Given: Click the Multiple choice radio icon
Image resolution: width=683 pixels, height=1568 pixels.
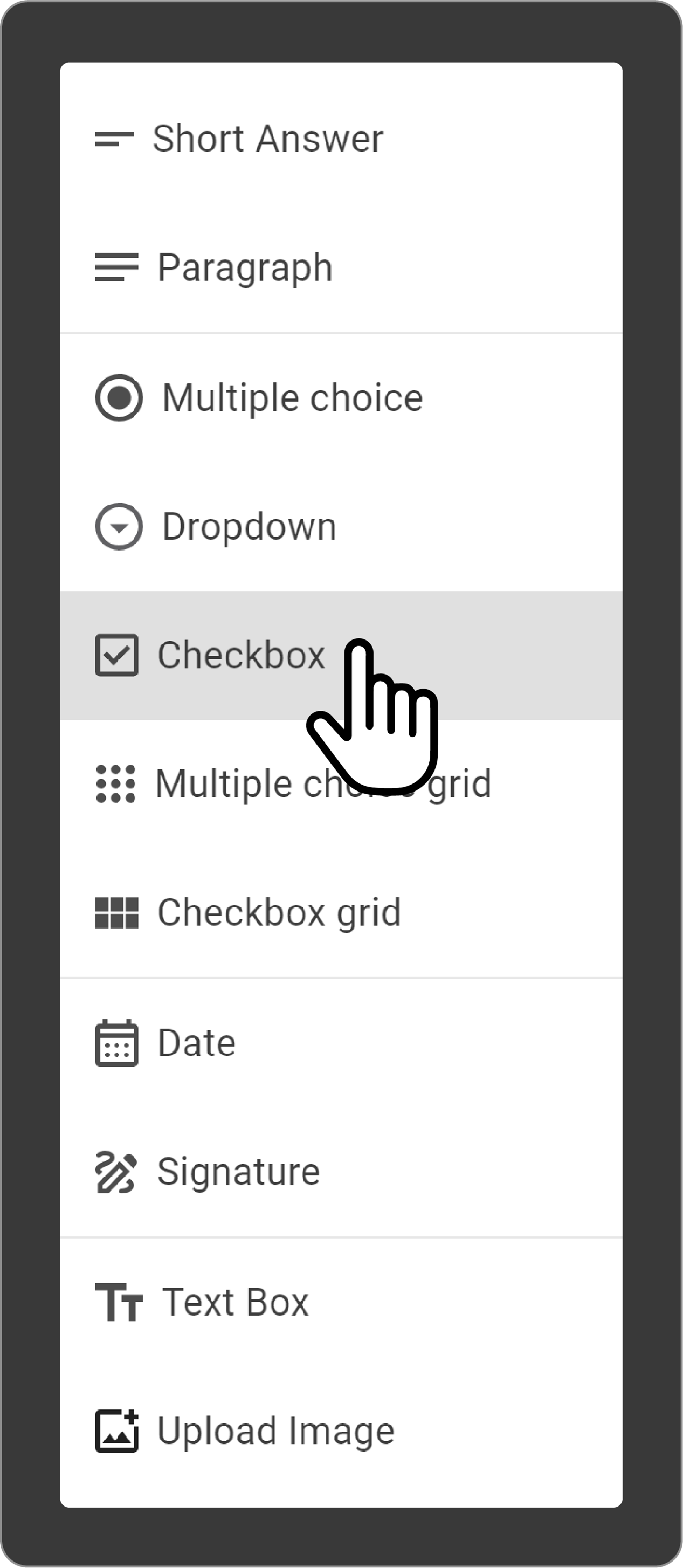Looking at the screenshot, I should click(119, 397).
